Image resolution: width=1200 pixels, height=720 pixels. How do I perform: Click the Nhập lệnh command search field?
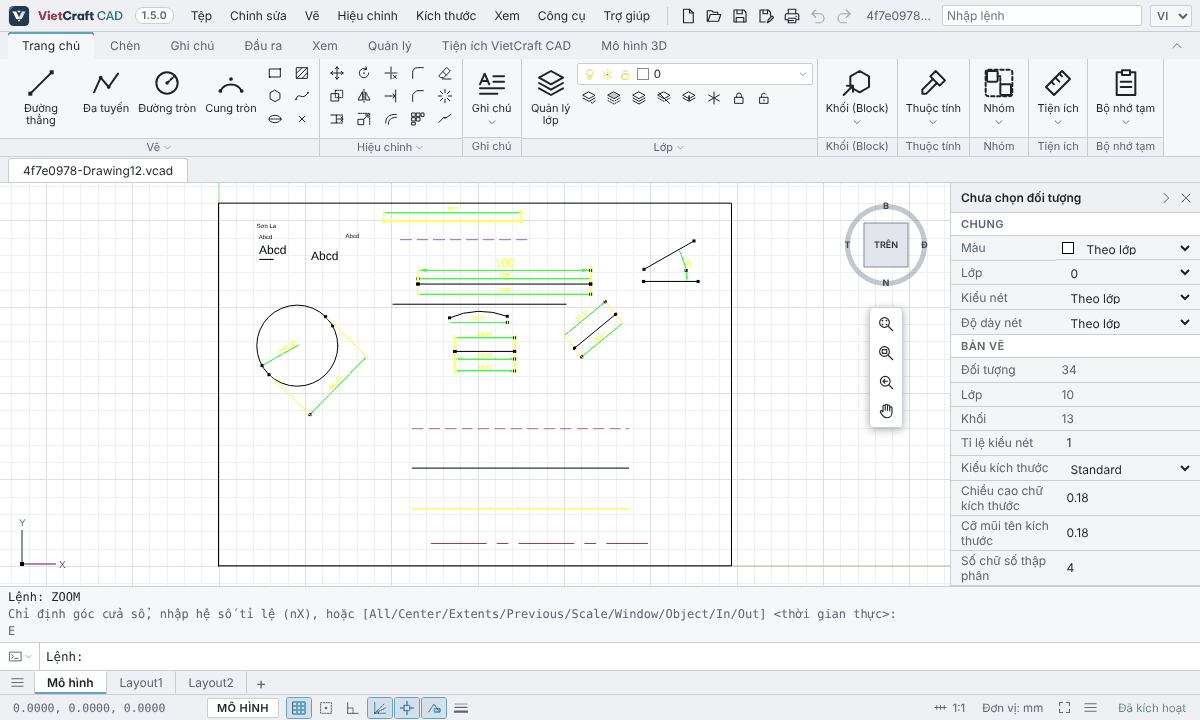1041,16
